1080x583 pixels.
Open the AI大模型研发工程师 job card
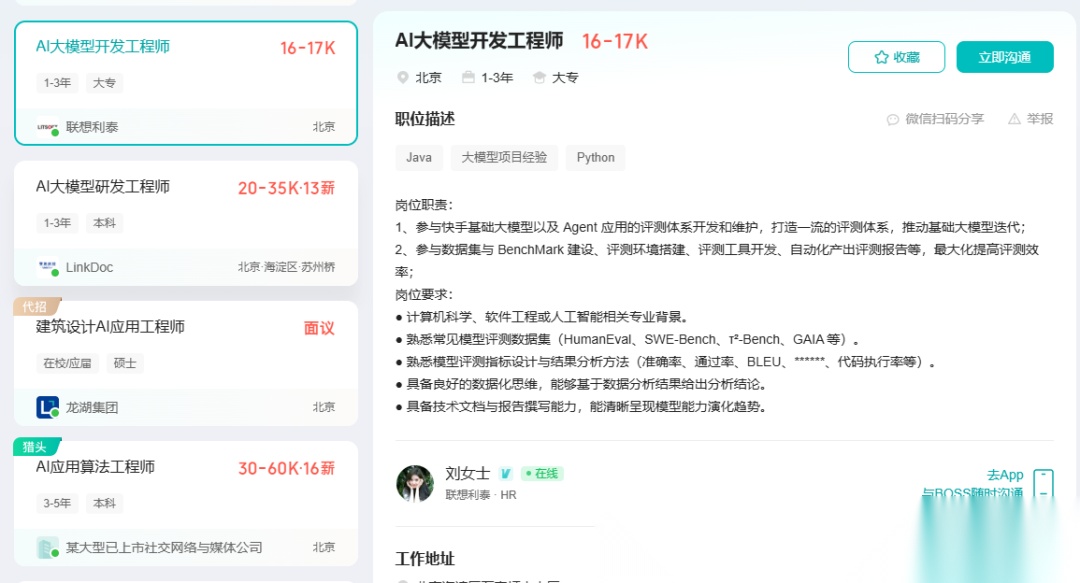pyautogui.click(x=186, y=223)
